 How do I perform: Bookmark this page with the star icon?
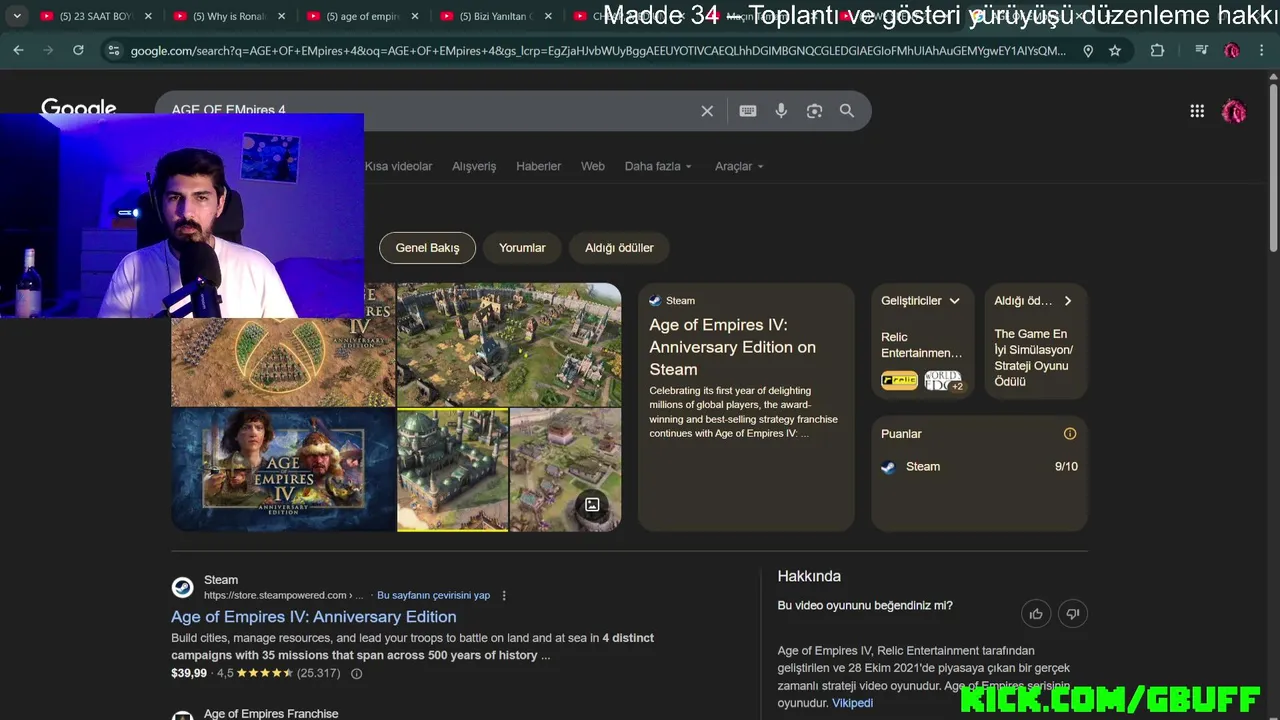(1115, 50)
